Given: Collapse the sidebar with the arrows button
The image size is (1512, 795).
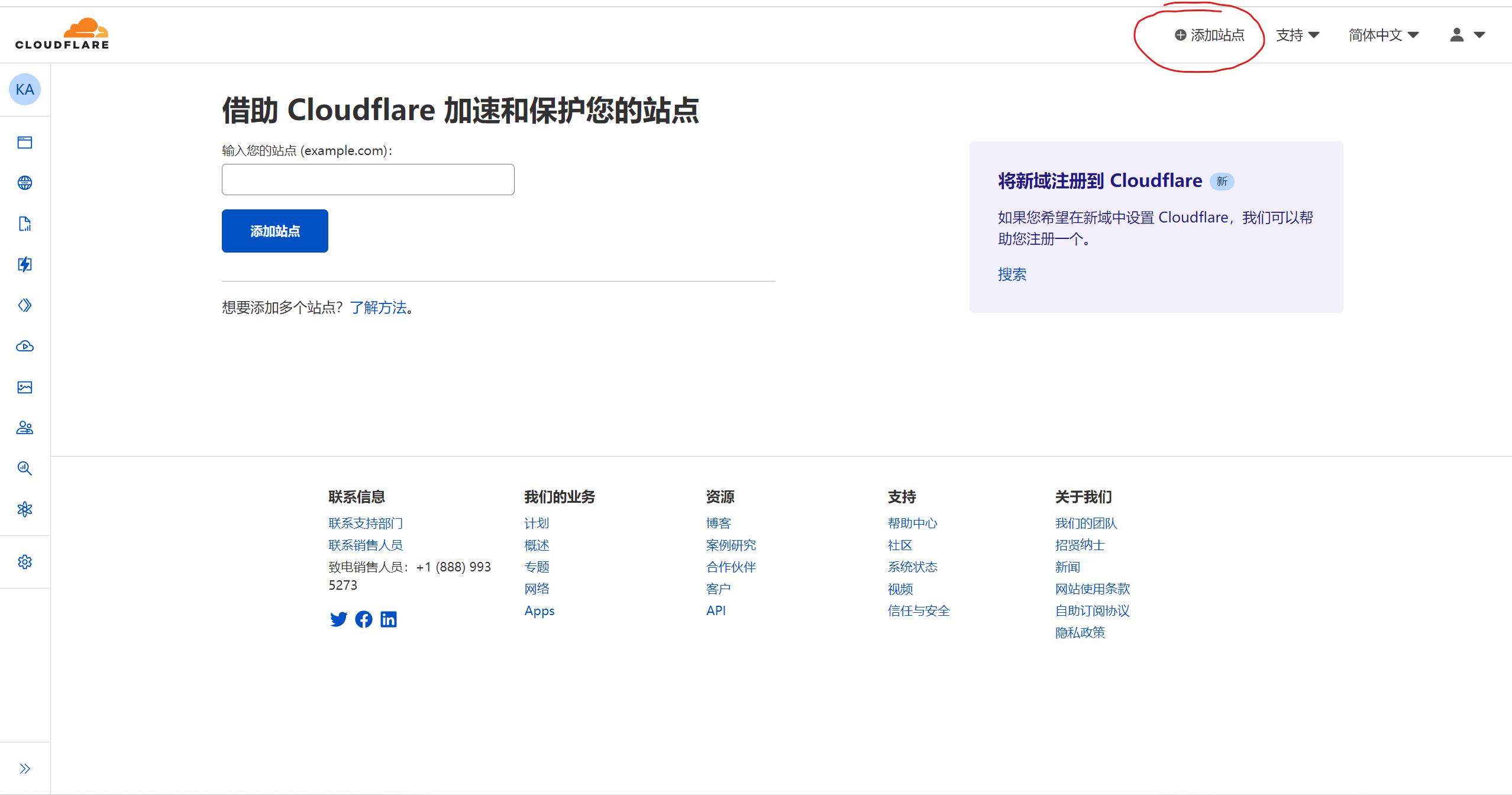Looking at the screenshot, I should (x=25, y=767).
